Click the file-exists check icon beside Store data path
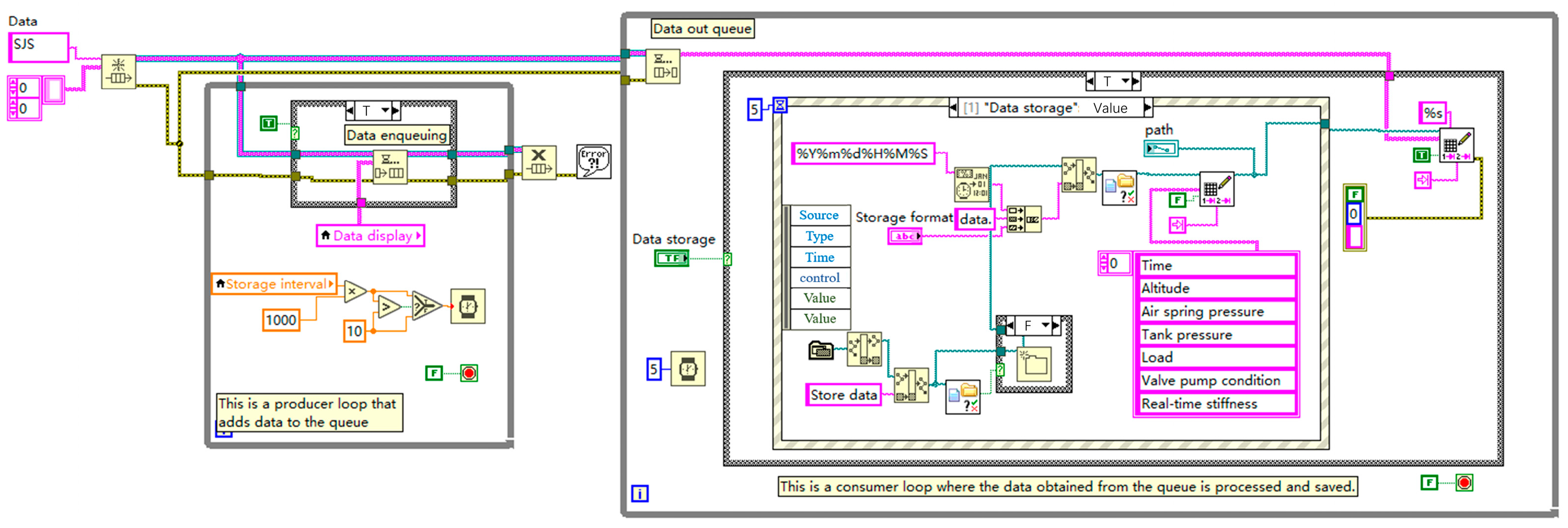This screenshot has height=528, width=1568. pyautogui.click(x=963, y=397)
